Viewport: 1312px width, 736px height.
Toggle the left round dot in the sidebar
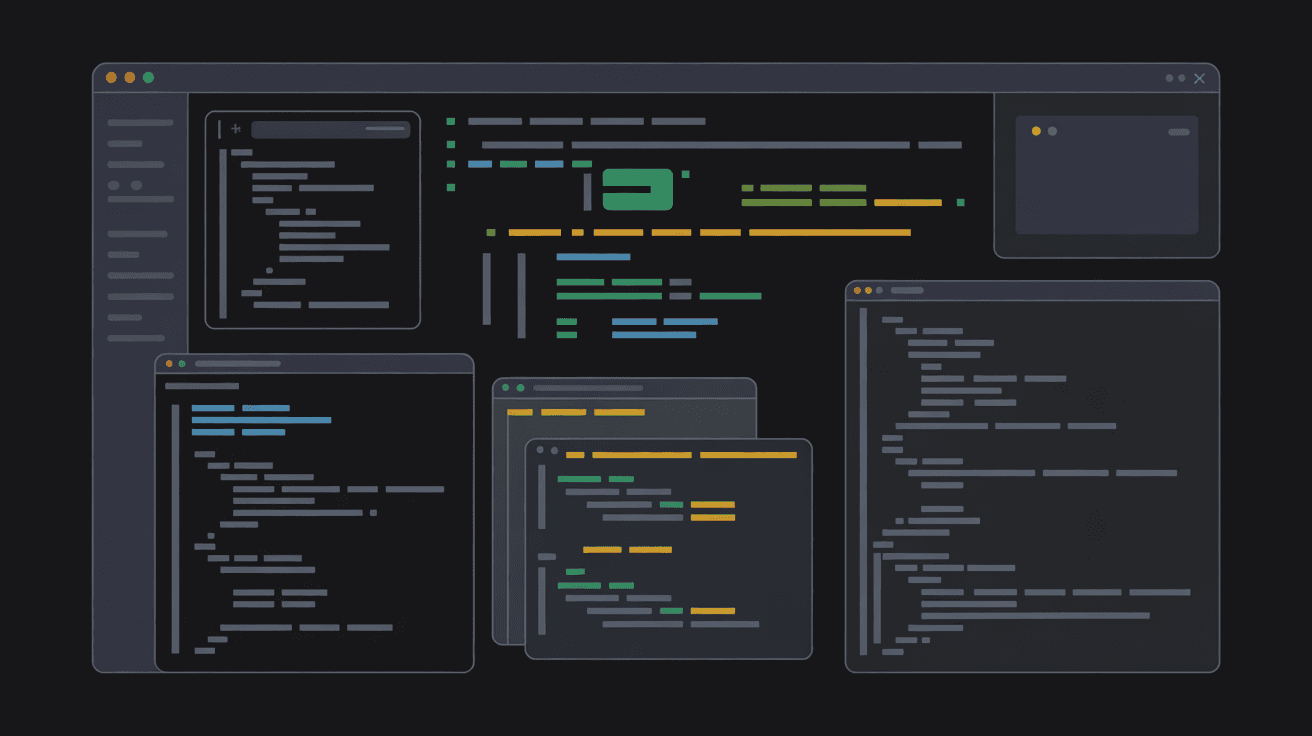(x=113, y=185)
